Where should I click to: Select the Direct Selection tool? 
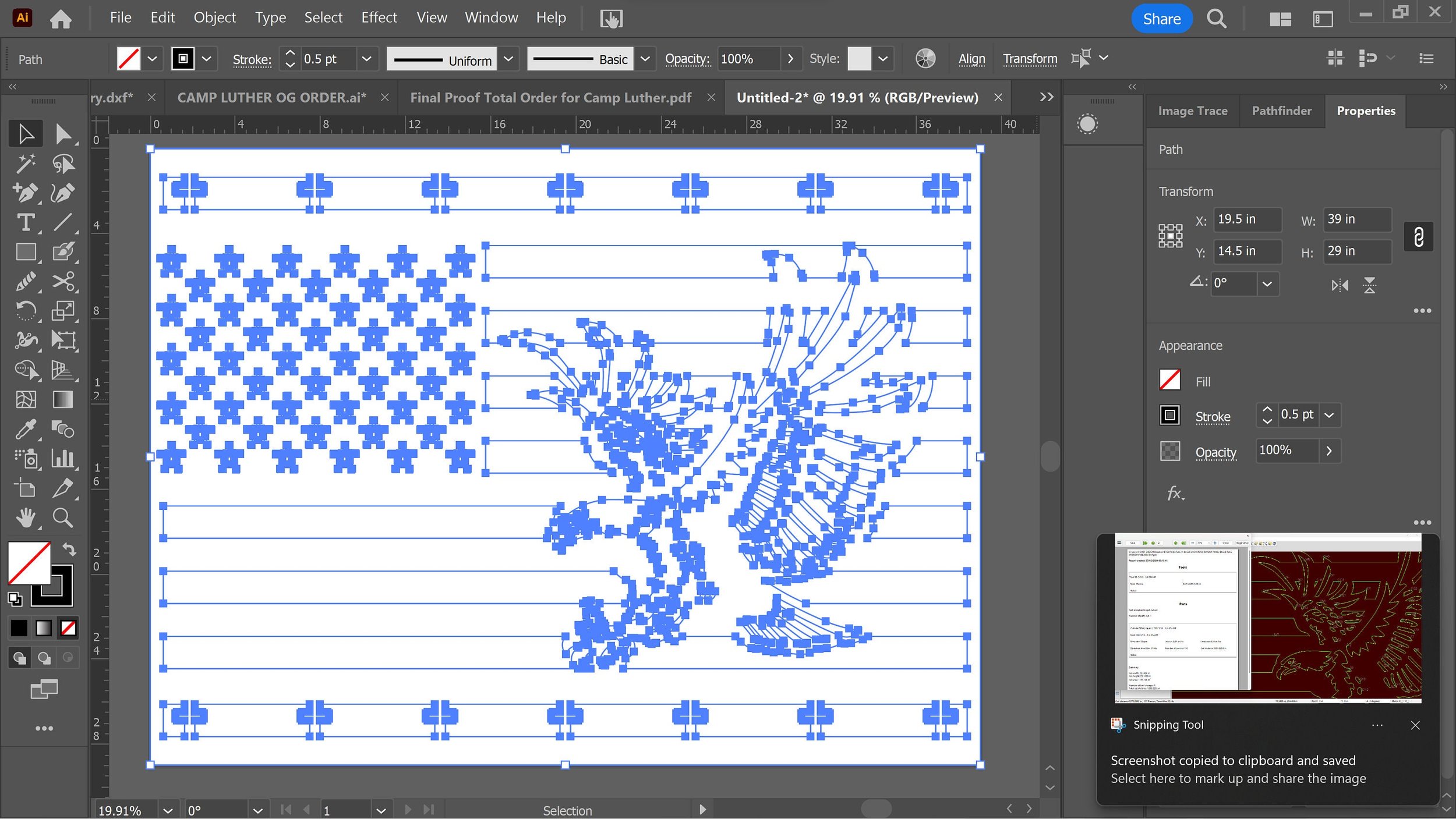[63, 134]
